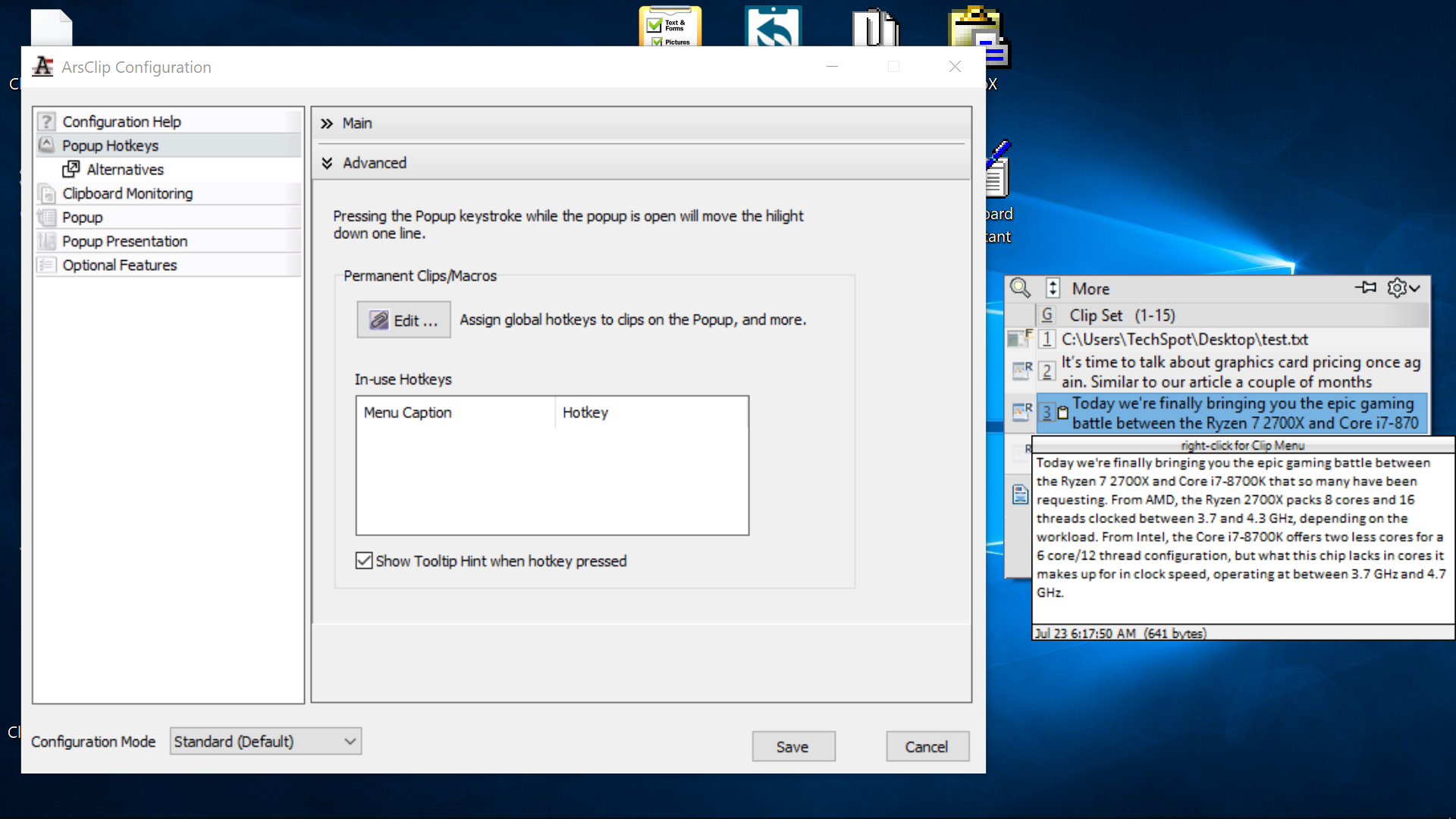The width and height of the screenshot is (1456, 819).
Task: Click the Clip Set G group icon
Action: click(x=1047, y=315)
